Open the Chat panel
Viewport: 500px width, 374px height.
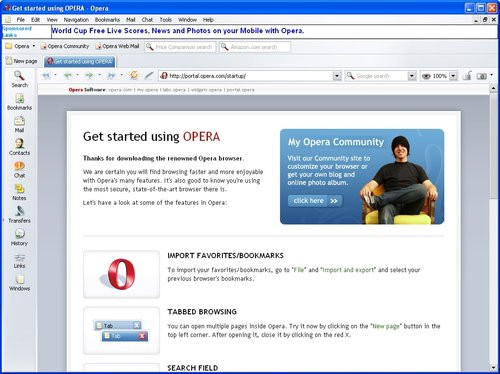pos(19,169)
